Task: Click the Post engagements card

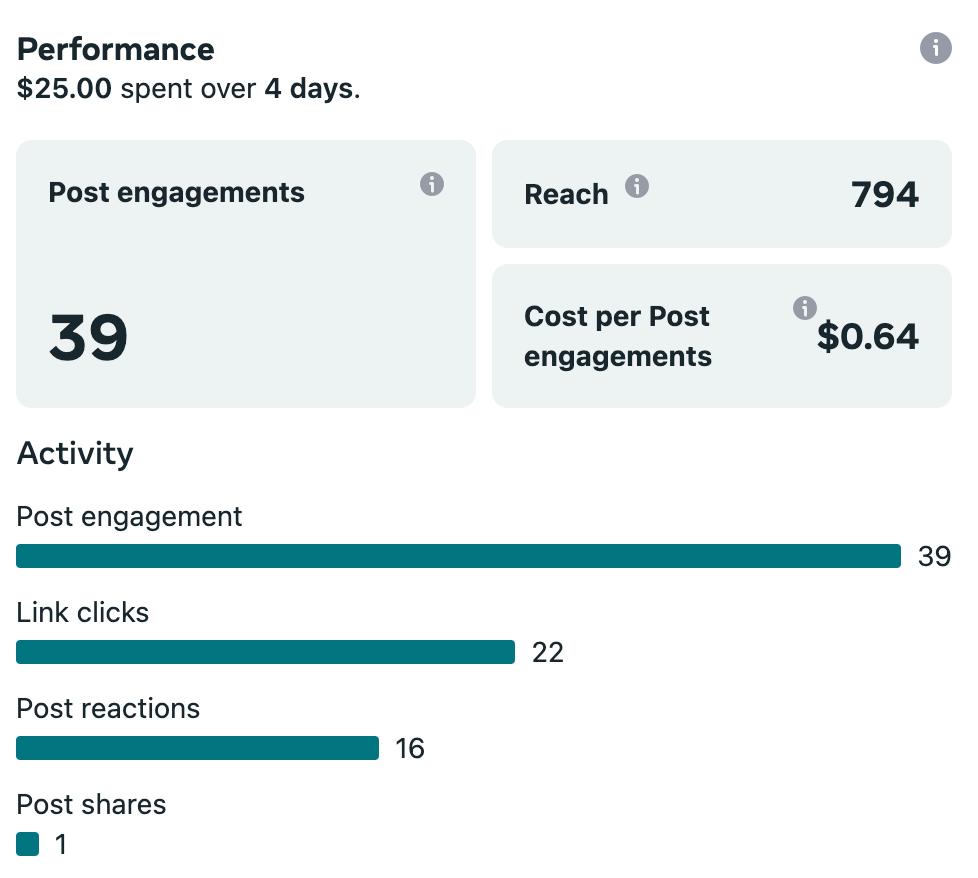Action: 245,273
